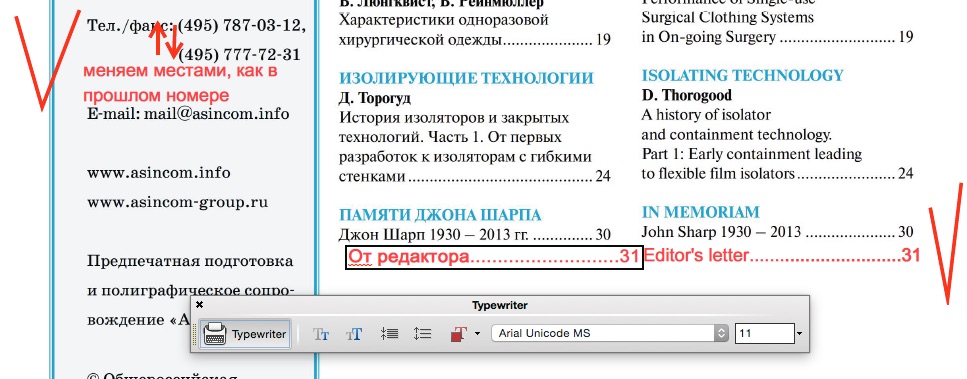The image size is (967, 379).
Task: Click the line 'Предпечатная подготовка'
Action: [x=190, y=261]
